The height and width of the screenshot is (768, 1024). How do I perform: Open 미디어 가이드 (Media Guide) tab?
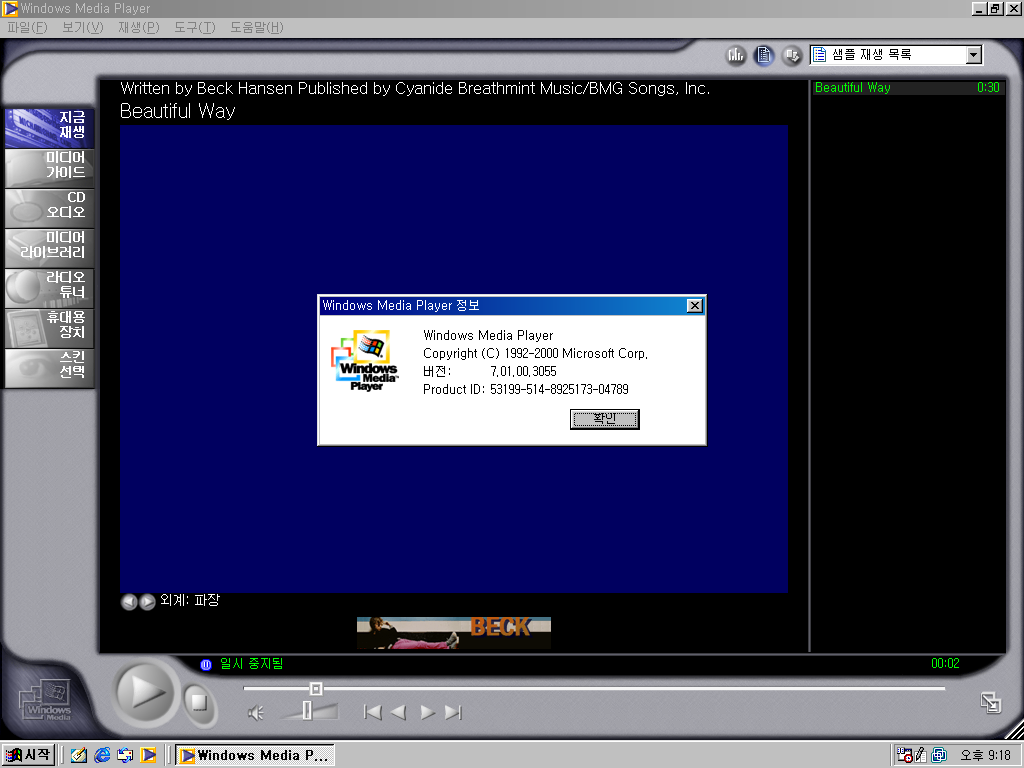coord(50,168)
